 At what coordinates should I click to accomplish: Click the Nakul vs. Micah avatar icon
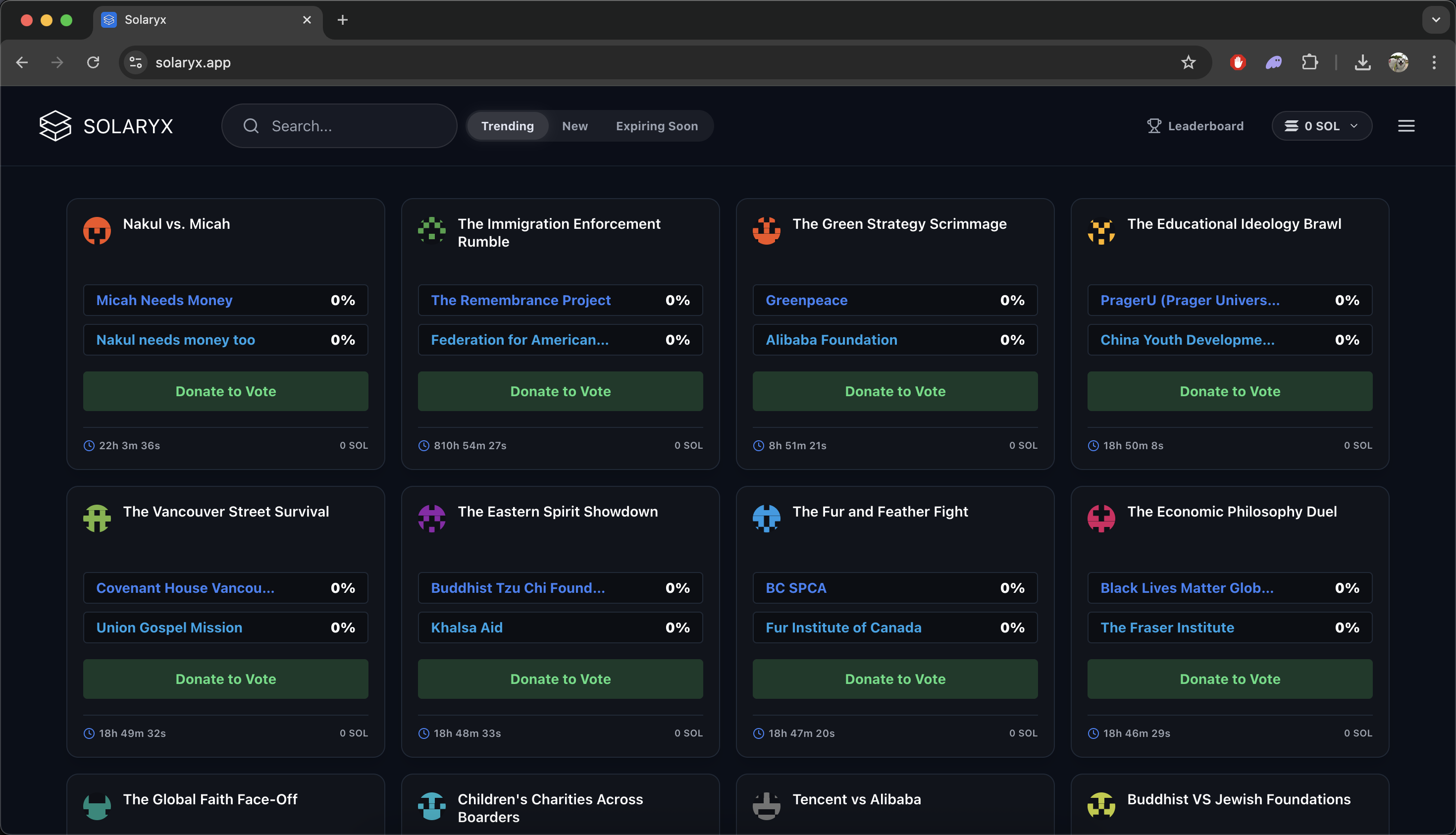pos(97,231)
